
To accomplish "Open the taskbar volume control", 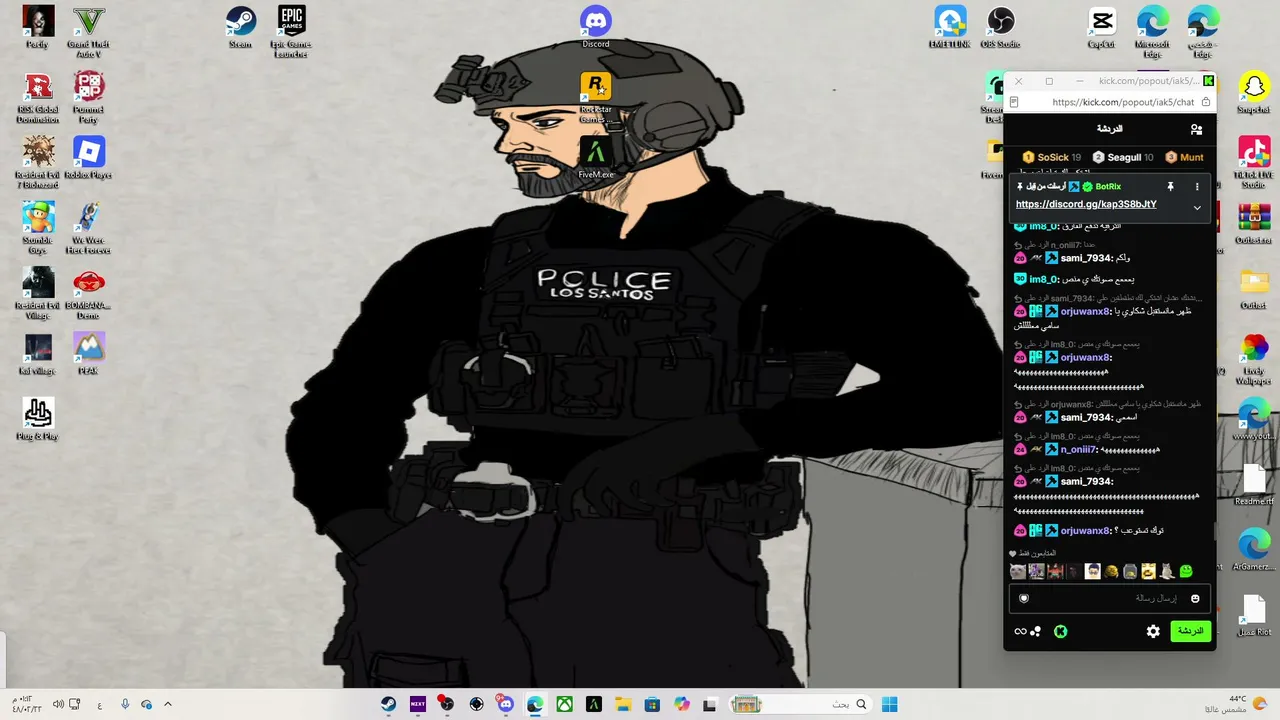I will [x=58, y=704].
